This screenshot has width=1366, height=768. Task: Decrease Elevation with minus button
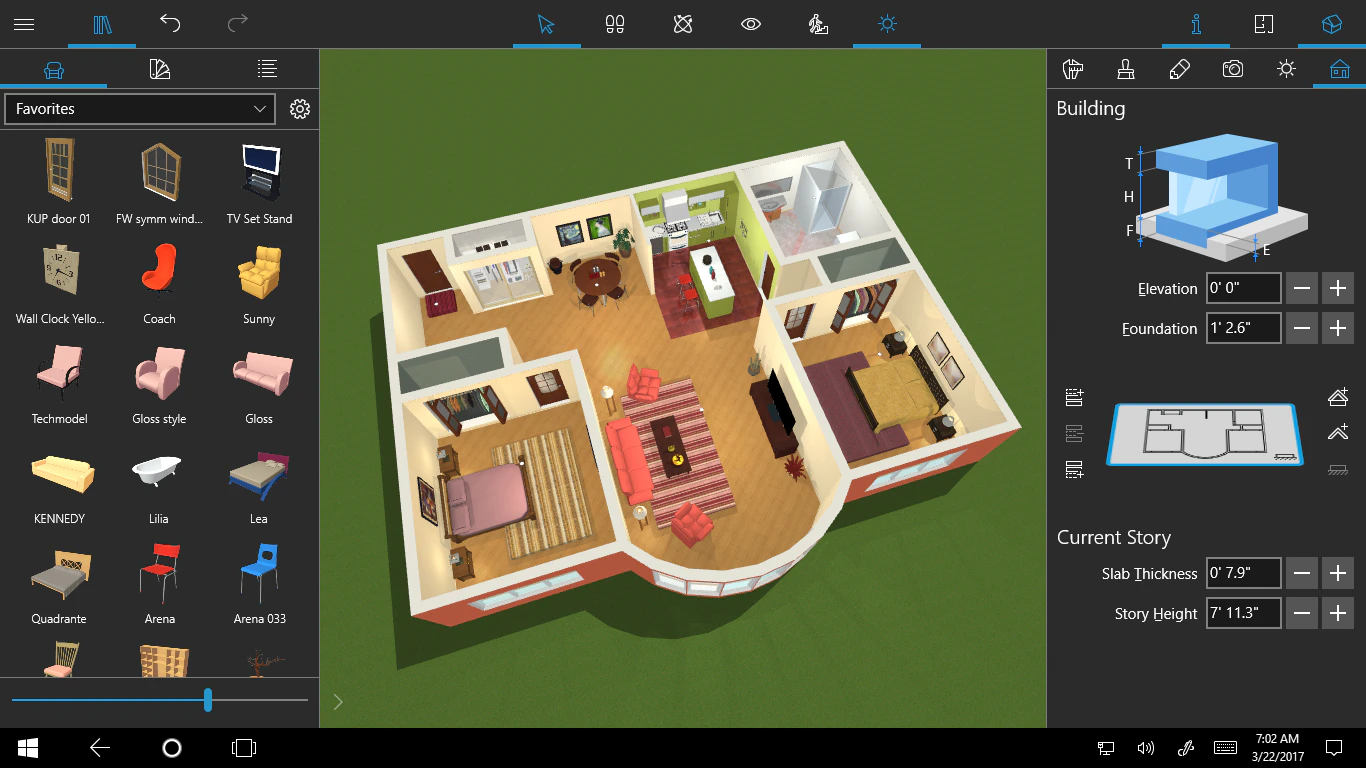pos(1302,289)
